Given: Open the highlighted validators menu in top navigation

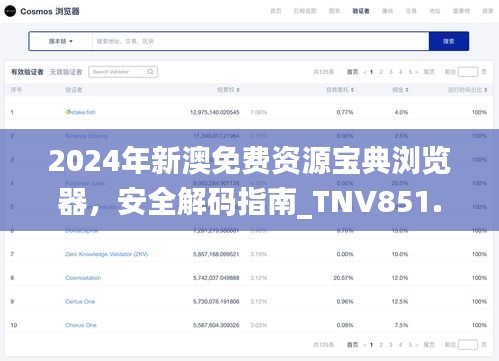Looking at the screenshot, I should pos(361,11).
